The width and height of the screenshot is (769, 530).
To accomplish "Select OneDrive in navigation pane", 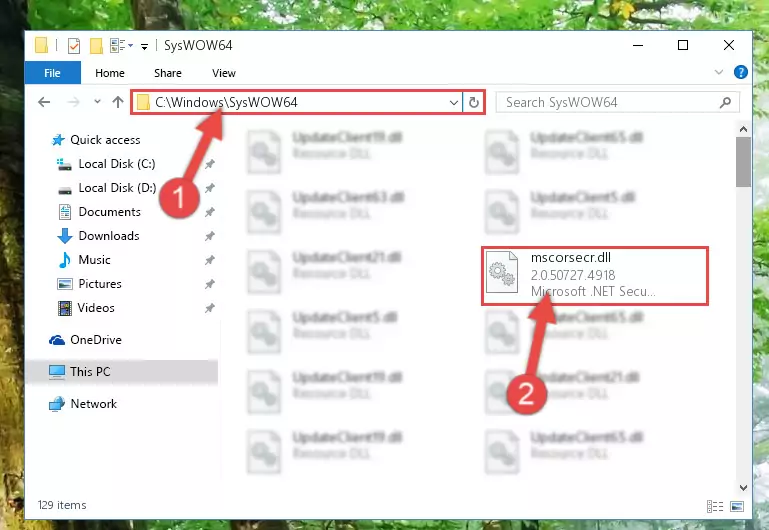I will tap(85, 340).
